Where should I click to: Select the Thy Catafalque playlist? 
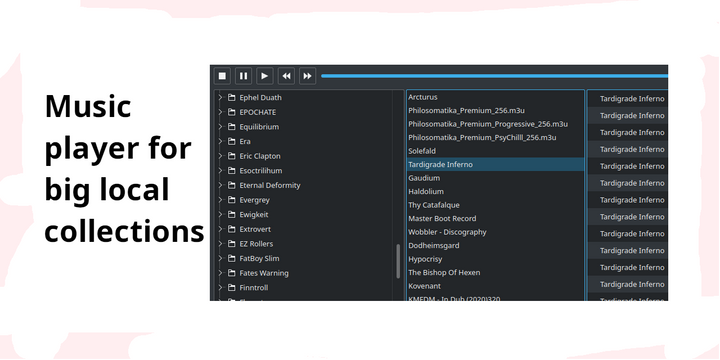(x=495, y=205)
